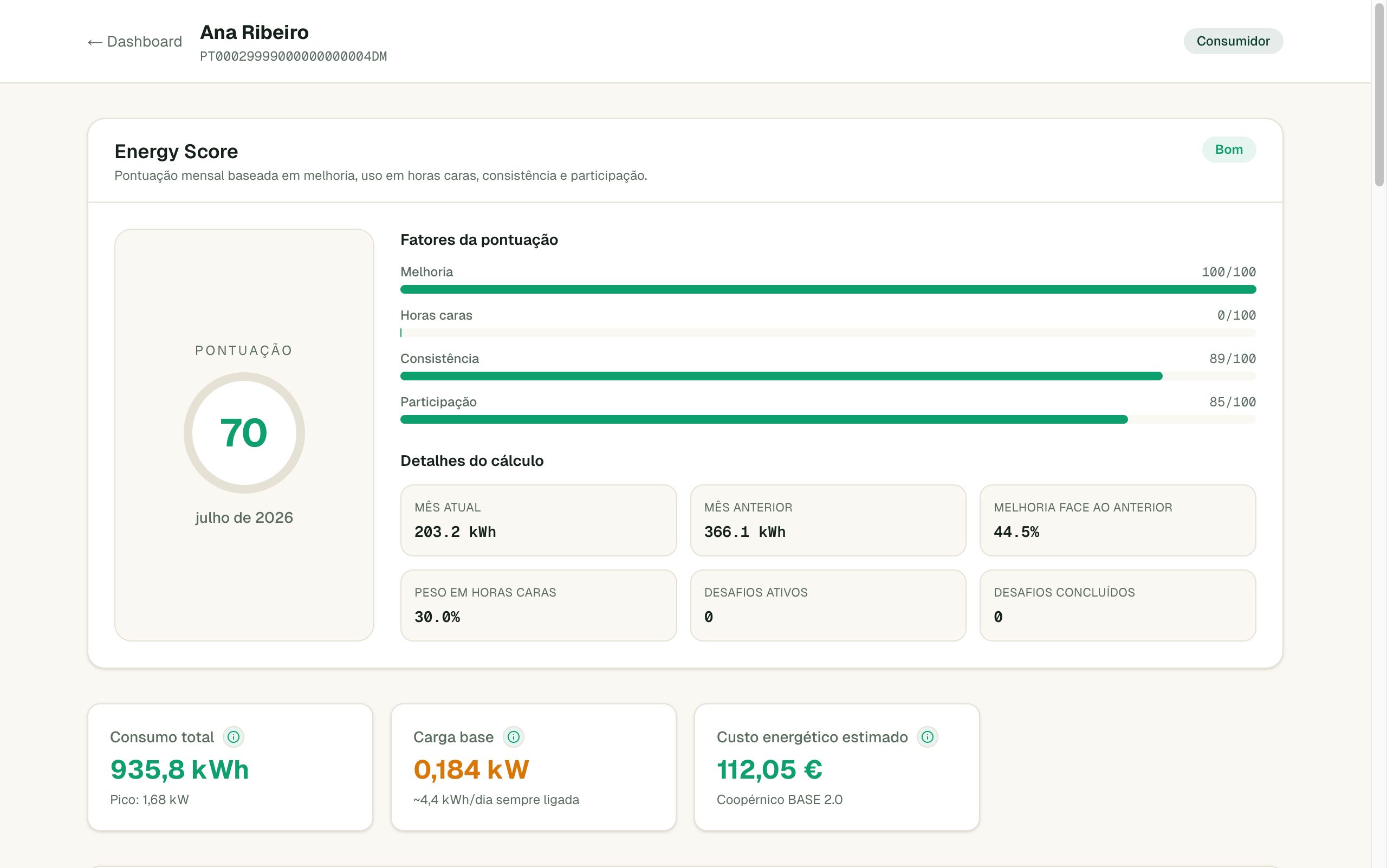This screenshot has width=1387, height=868.
Task: Select the text ~4,4 kWh/dia sempre ligada
Action: pyautogui.click(x=496, y=800)
